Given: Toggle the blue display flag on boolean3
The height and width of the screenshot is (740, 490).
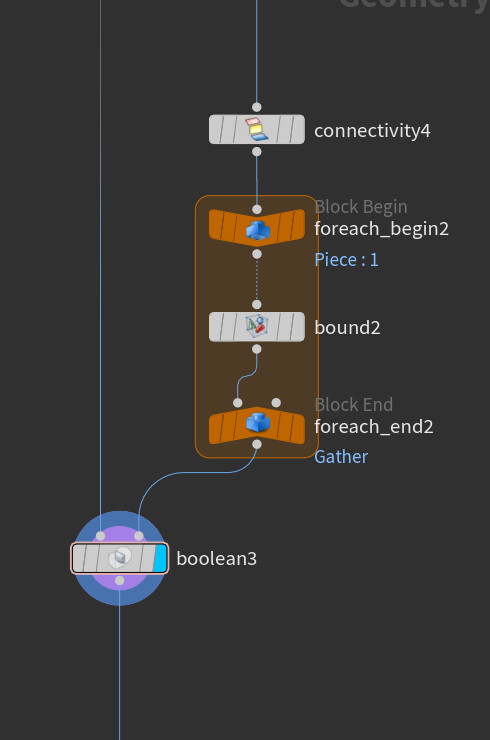Looking at the screenshot, I should tap(161, 558).
